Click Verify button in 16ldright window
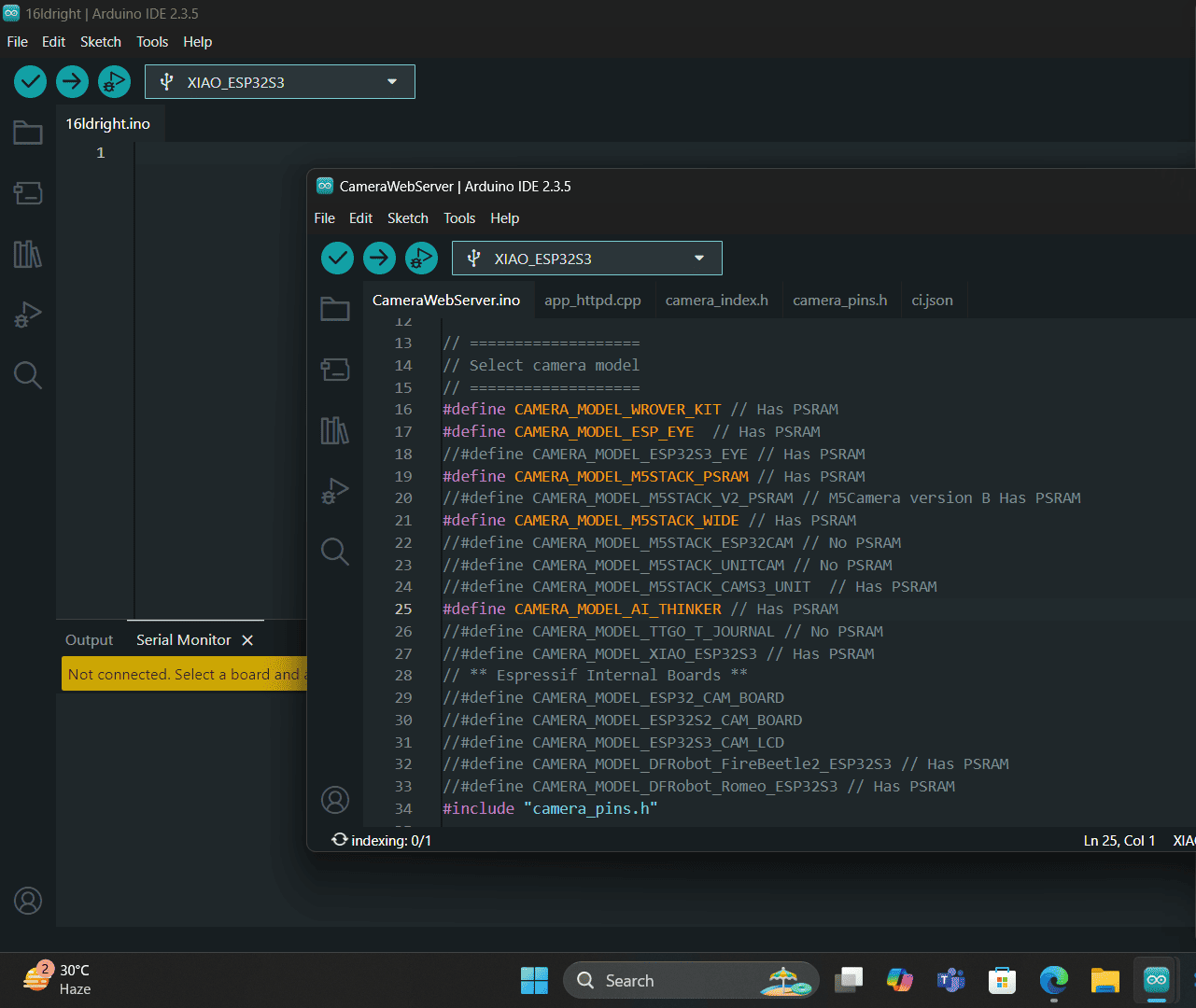Screen dimensions: 1196x1008 [30, 82]
